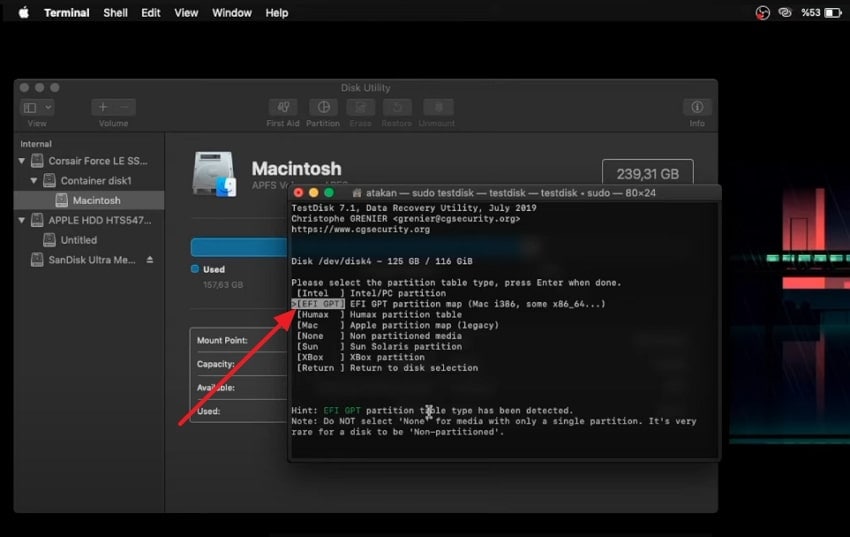The width and height of the screenshot is (850, 537).
Task: Click the Macintosh volume title heading
Action: (x=297, y=169)
